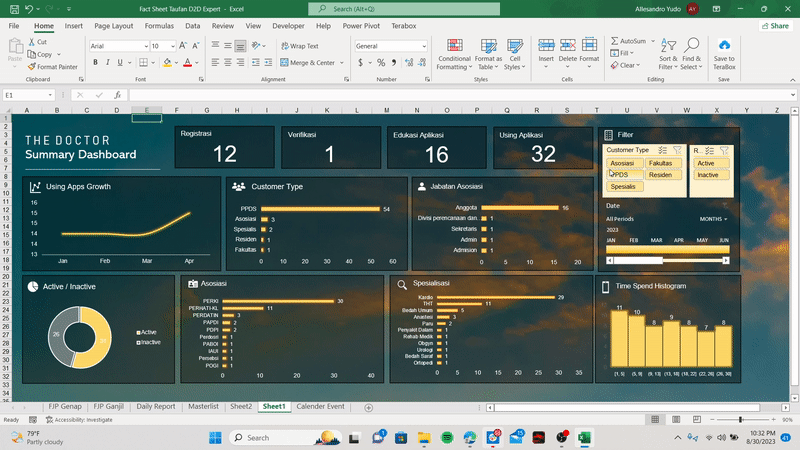Click Delete cells icon

[x=567, y=45]
